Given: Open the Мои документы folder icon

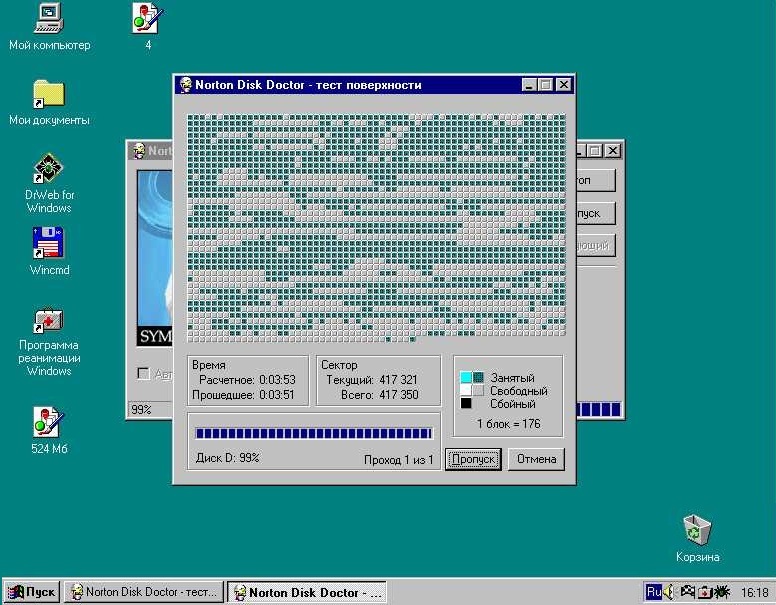Looking at the screenshot, I should point(48,94).
